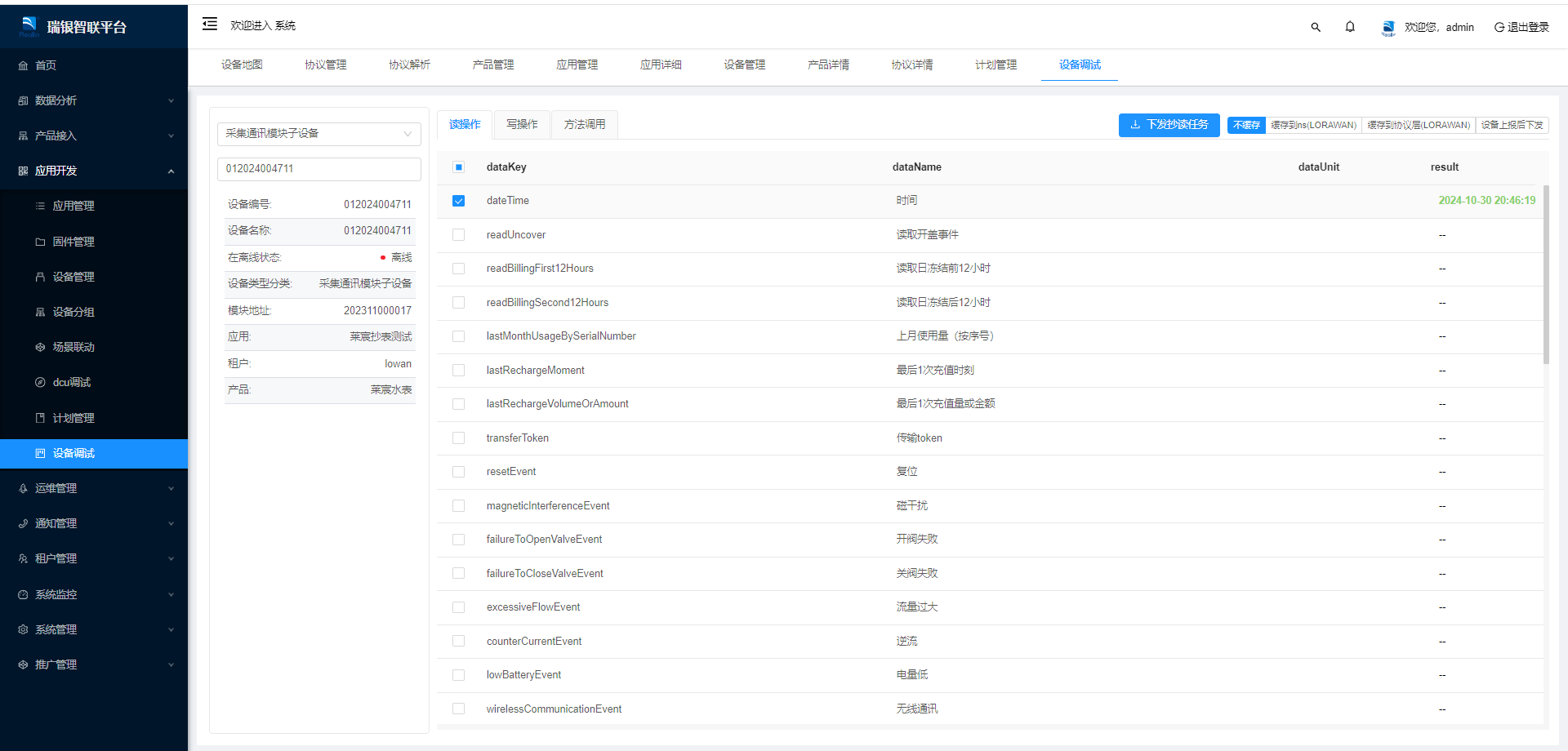Click the platform logo in sidebar
1568x751 pixels.
(x=29, y=26)
